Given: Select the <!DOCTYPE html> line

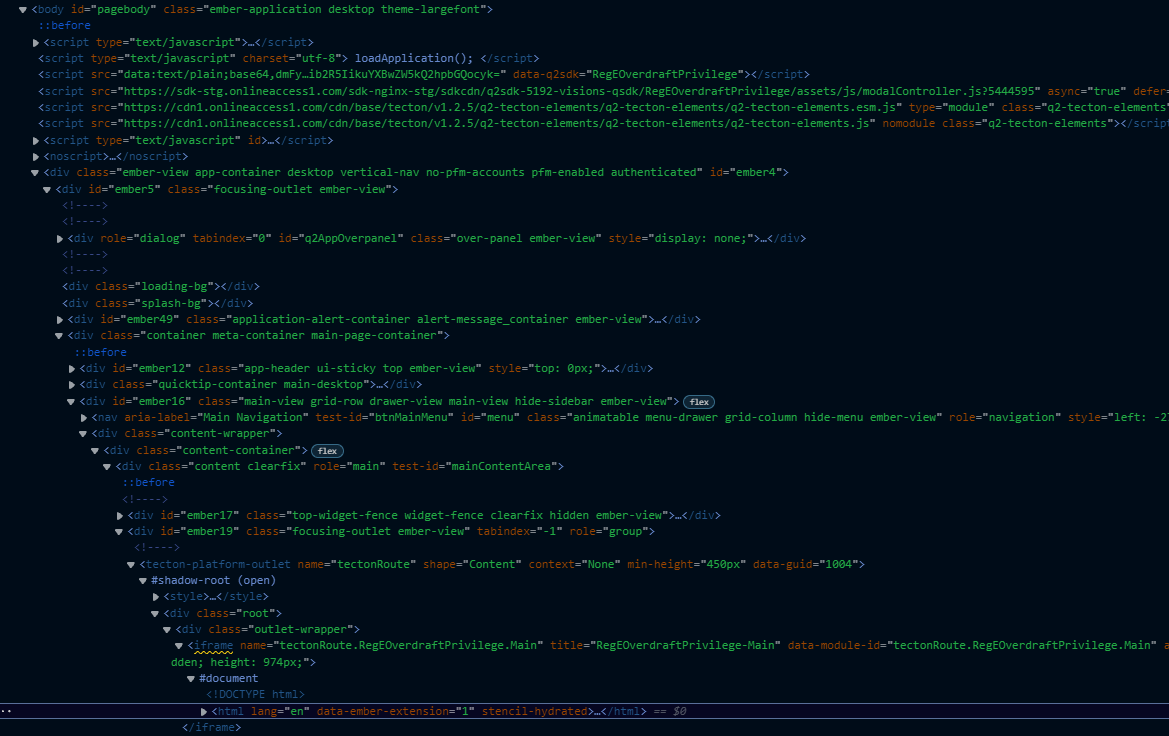Looking at the screenshot, I should pos(255,695).
